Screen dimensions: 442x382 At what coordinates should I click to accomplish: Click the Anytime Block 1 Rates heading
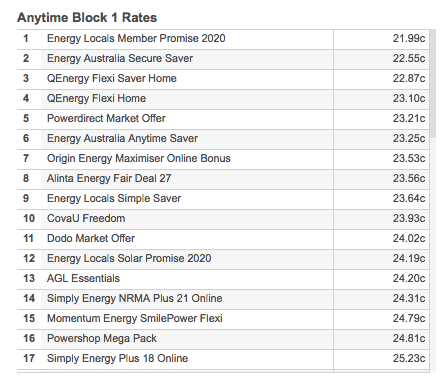[87, 17]
